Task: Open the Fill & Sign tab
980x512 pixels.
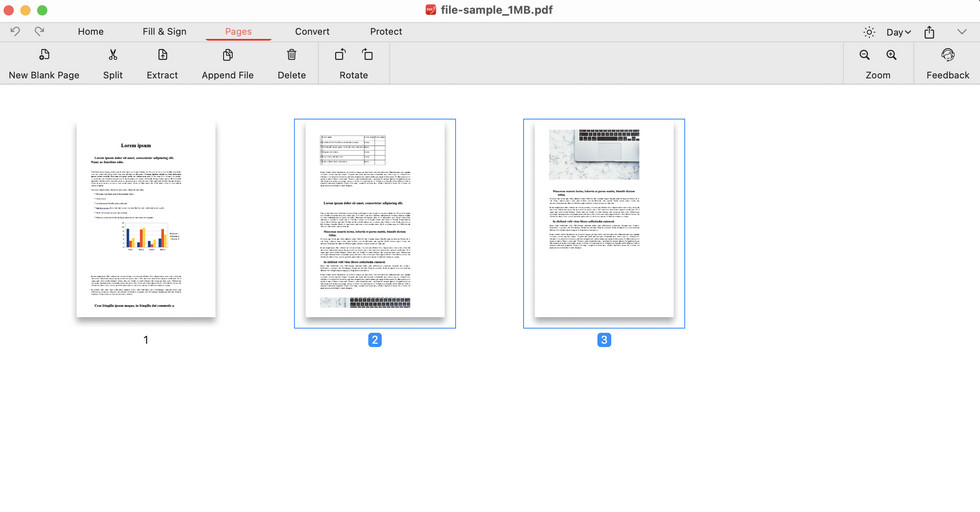Action: (164, 32)
